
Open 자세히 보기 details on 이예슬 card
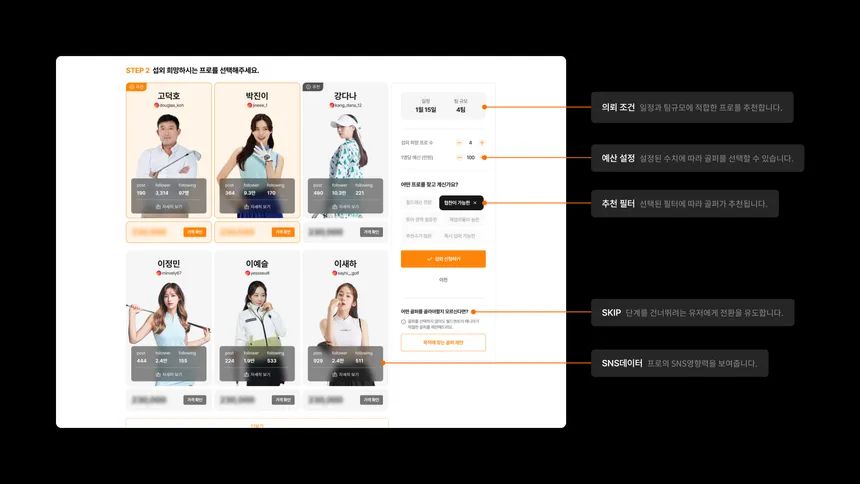click(257, 374)
